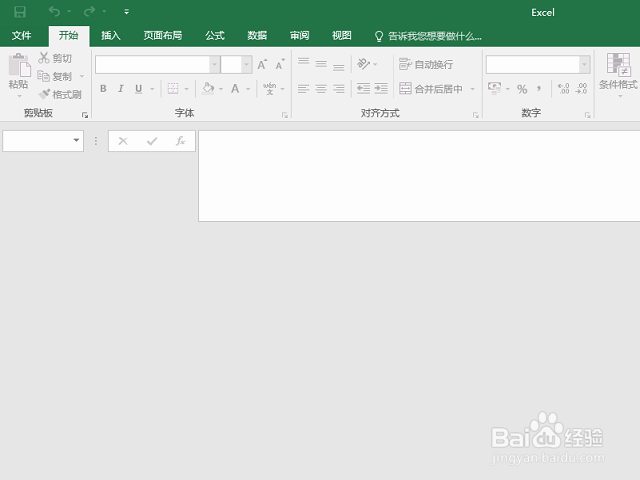Open the 字体 dialog launcher

coord(285,115)
